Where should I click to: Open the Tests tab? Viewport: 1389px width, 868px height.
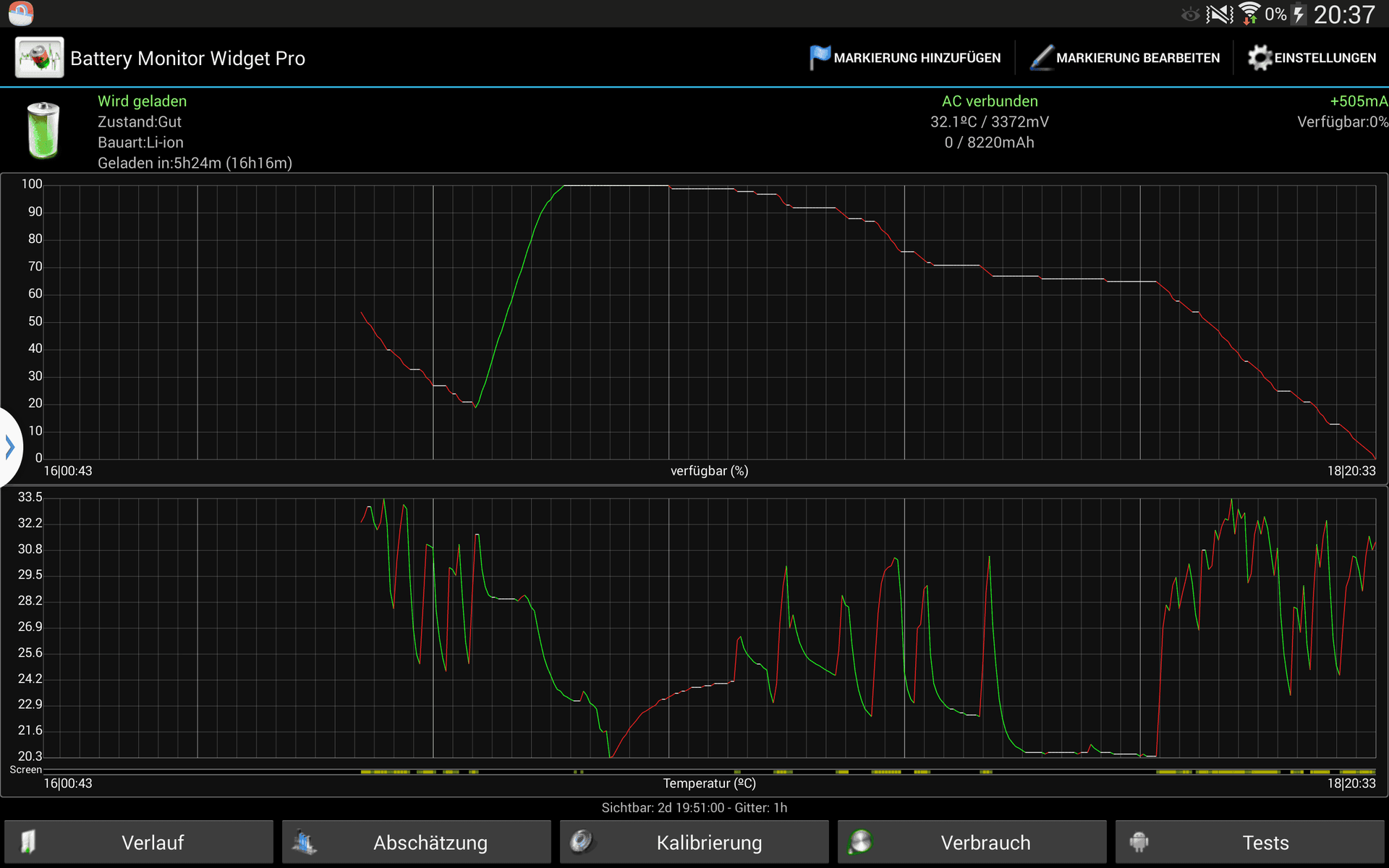(1250, 842)
